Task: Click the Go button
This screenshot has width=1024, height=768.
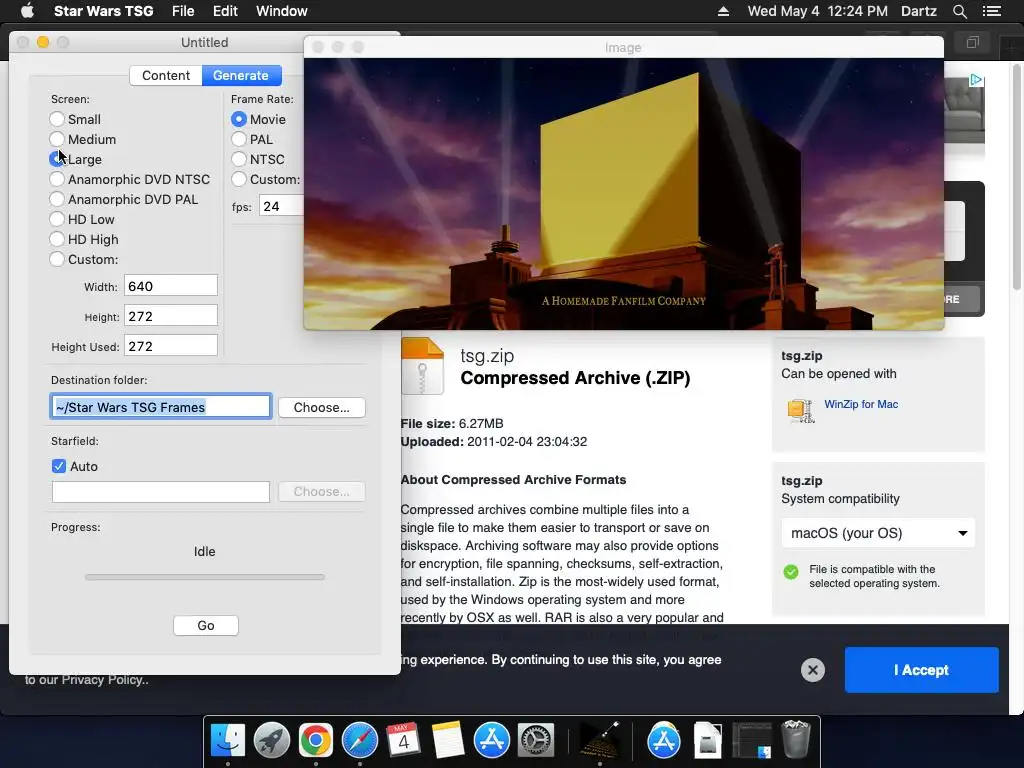Action: pyautogui.click(x=206, y=626)
